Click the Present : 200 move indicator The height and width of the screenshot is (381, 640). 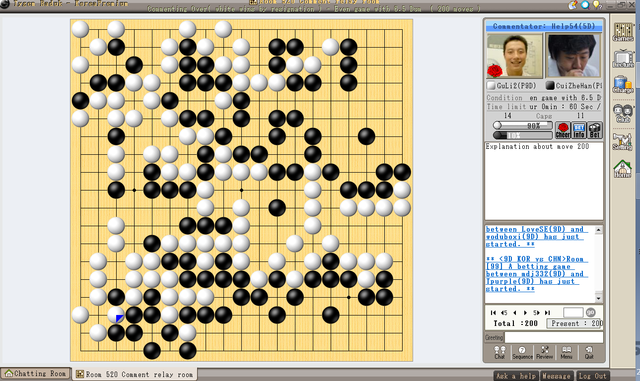tap(575, 323)
